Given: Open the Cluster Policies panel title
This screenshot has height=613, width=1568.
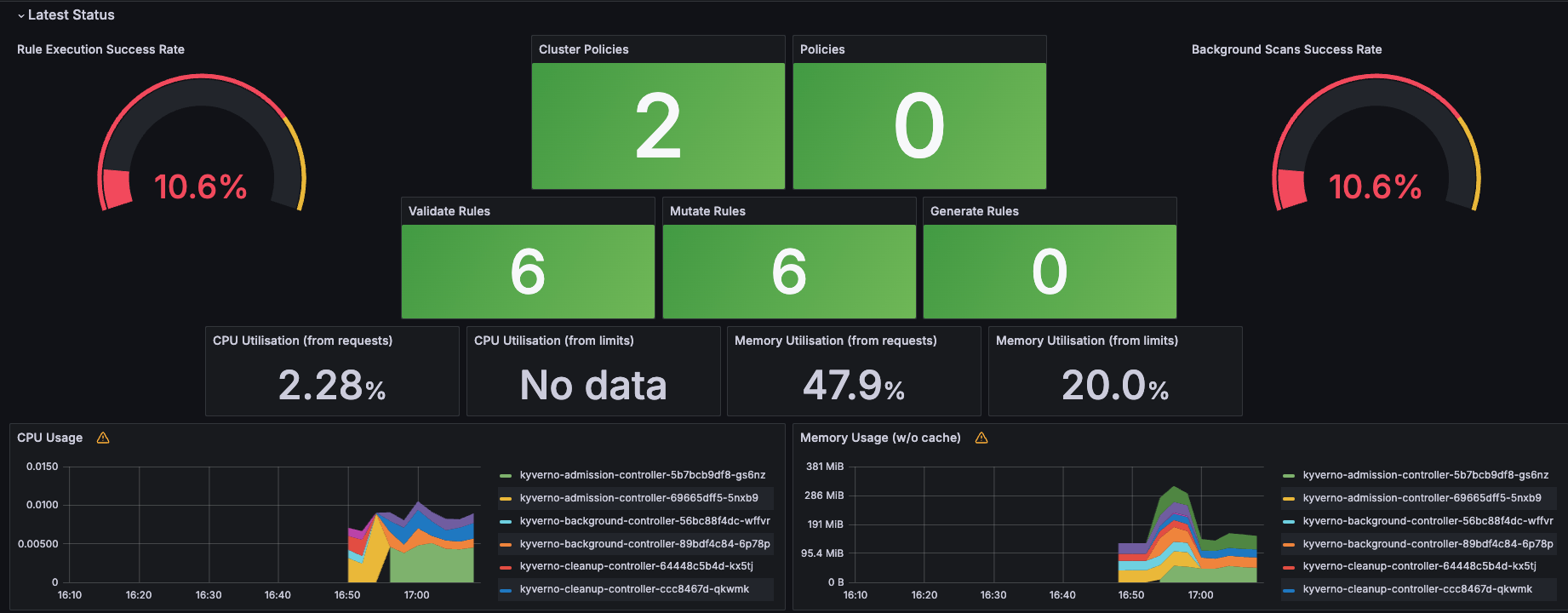Looking at the screenshot, I should click(x=584, y=49).
